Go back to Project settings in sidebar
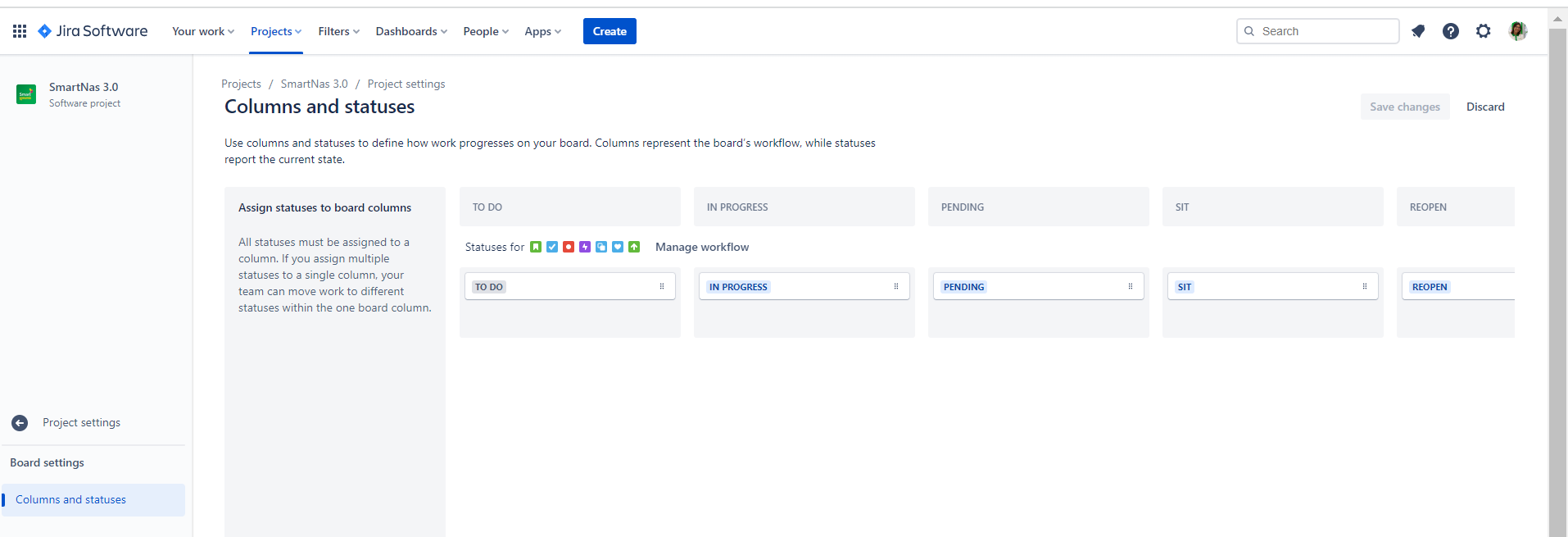Image resolution: width=1568 pixels, height=537 pixels. (x=81, y=423)
